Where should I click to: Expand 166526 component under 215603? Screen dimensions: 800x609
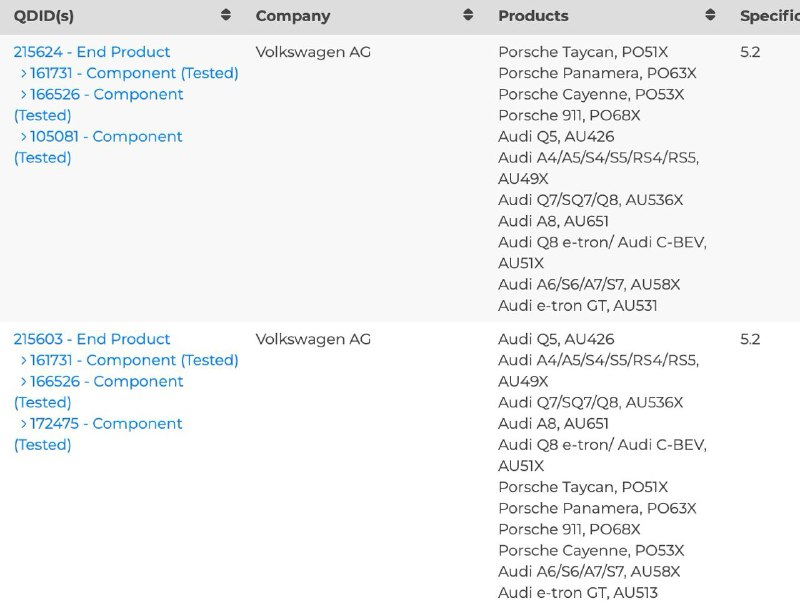tap(23, 382)
